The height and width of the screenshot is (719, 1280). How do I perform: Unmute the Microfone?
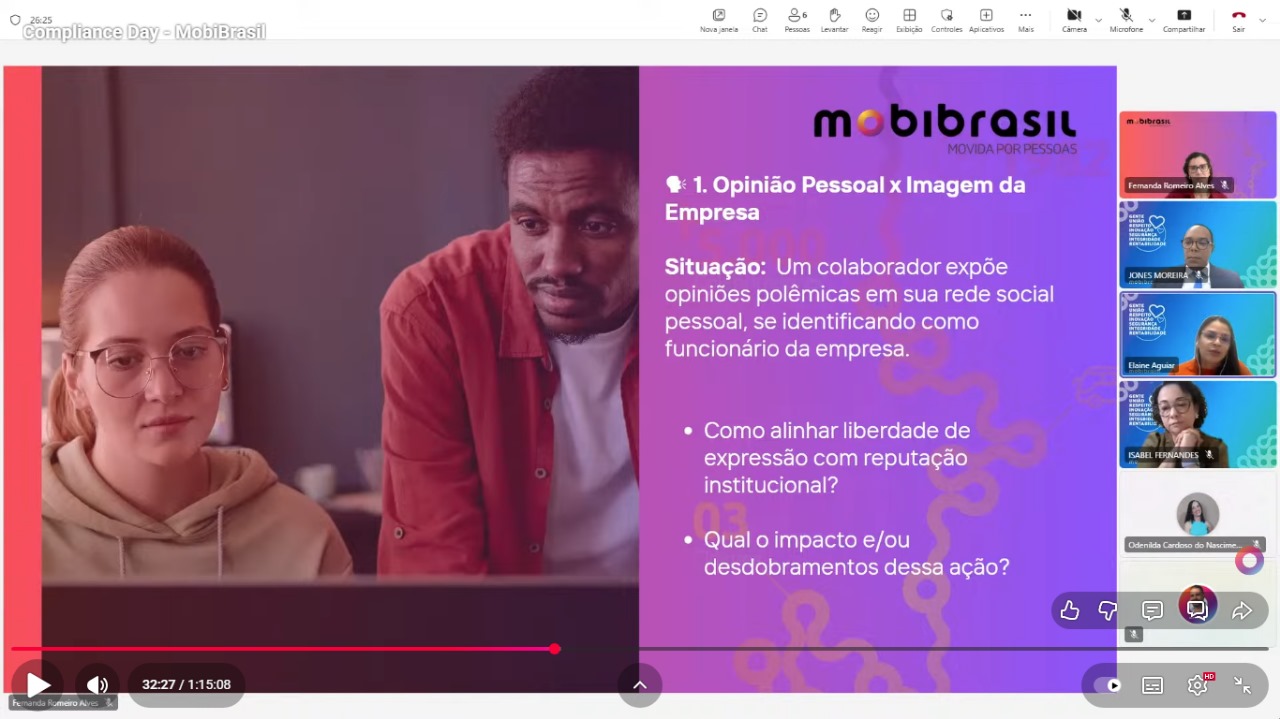(1126, 19)
